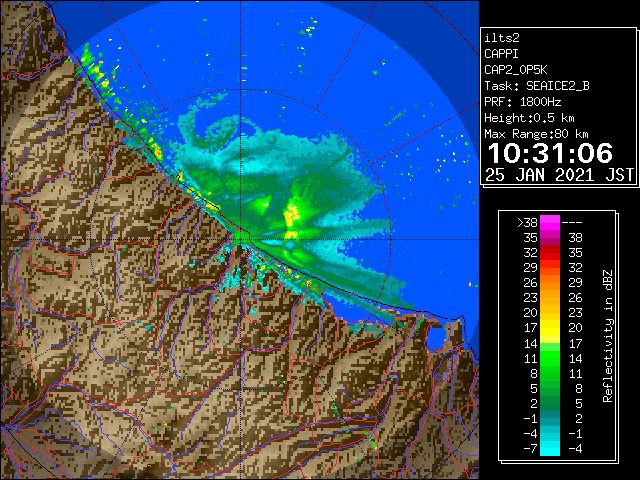This screenshot has width=640, height=480.
Task: Click the green 8–11 dBZ legend swatch
Action: (x=550, y=373)
